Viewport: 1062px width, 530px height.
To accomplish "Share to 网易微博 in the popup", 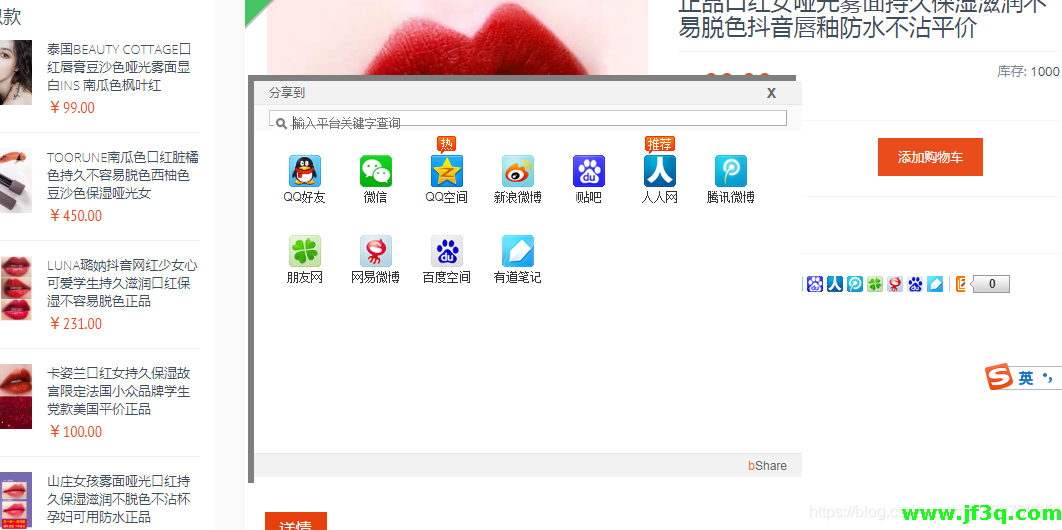I will [x=376, y=252].
